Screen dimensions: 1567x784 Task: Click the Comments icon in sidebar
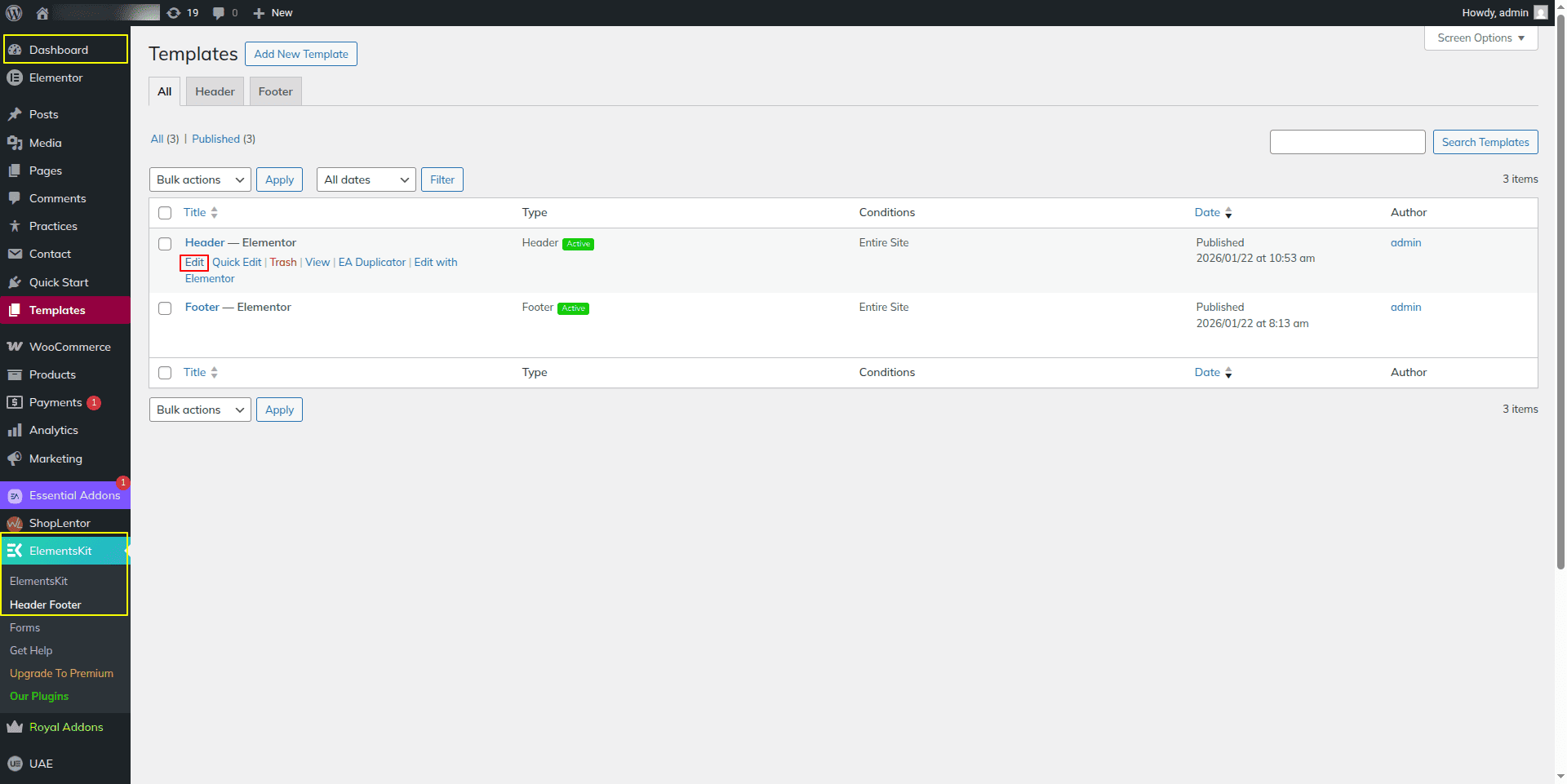[15, 198]
